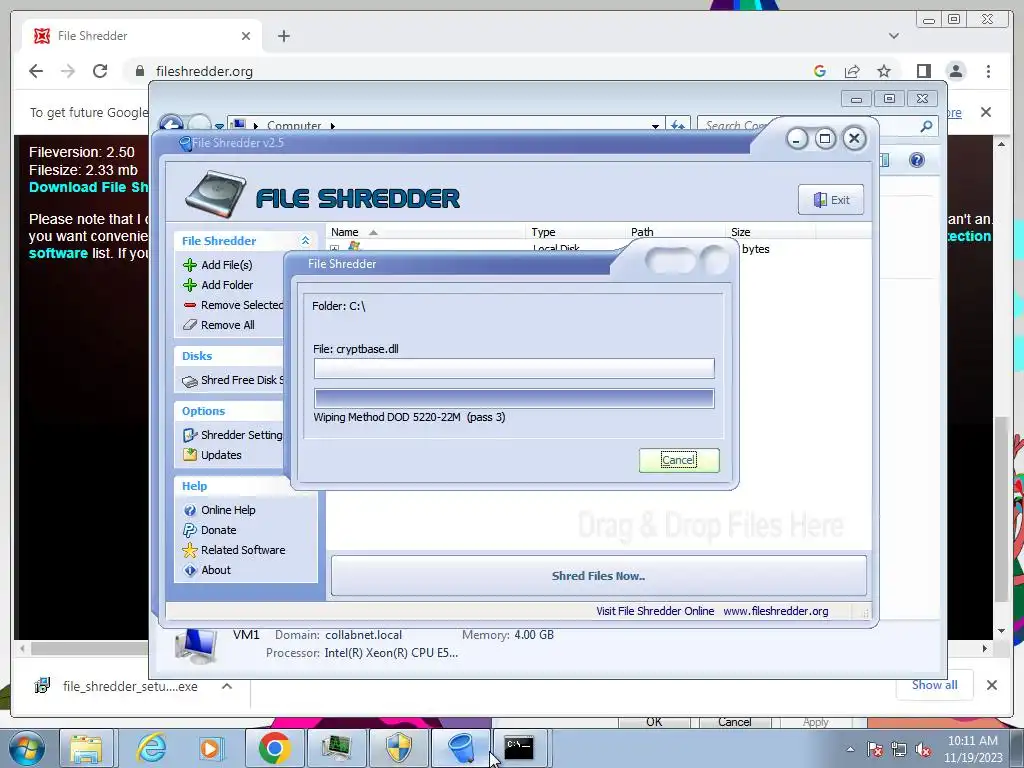Screen dimensions: 1024x768
Task: Reload the fileshredder.org page in Chrome
Action: tap(100, 71)
